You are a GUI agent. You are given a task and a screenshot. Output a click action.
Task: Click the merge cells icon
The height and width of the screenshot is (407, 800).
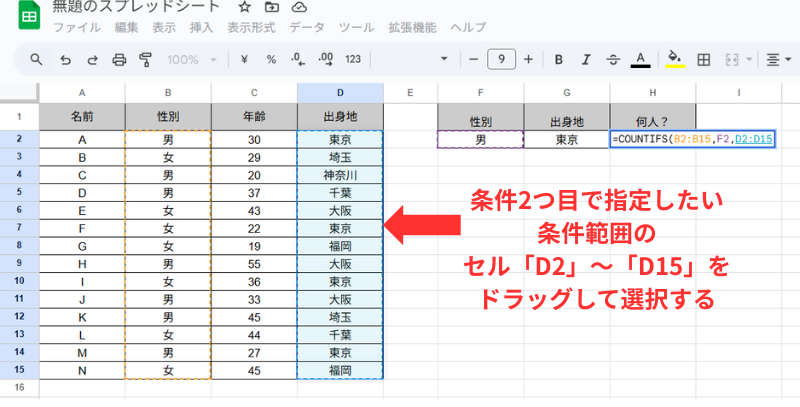[732, 60]
